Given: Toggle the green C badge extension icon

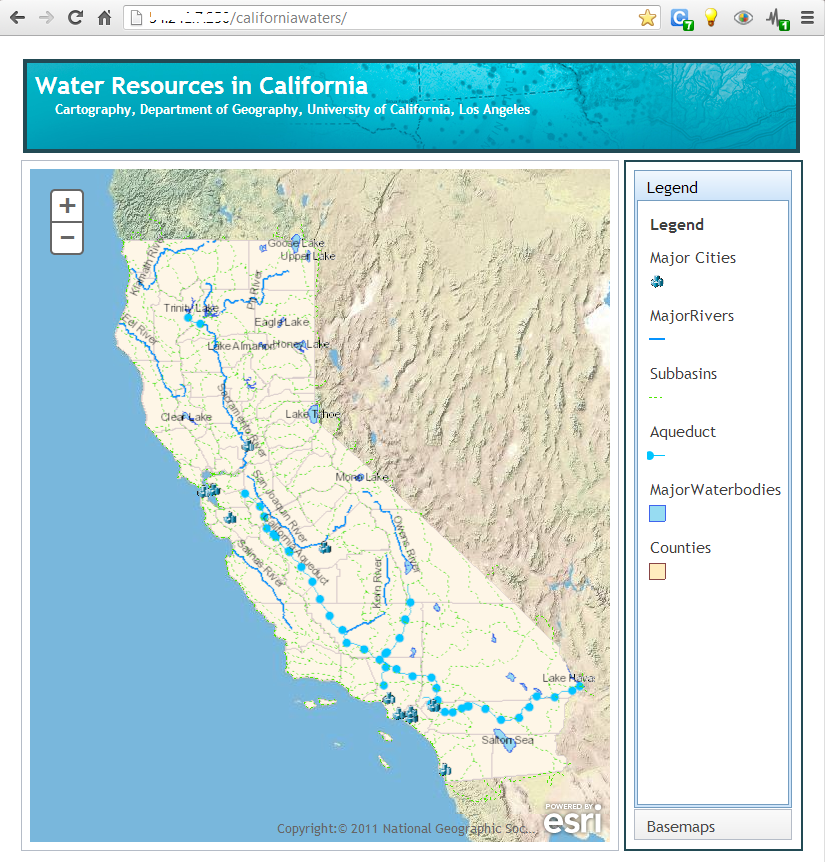Looking at the screenshot, I should coord(679,17).
